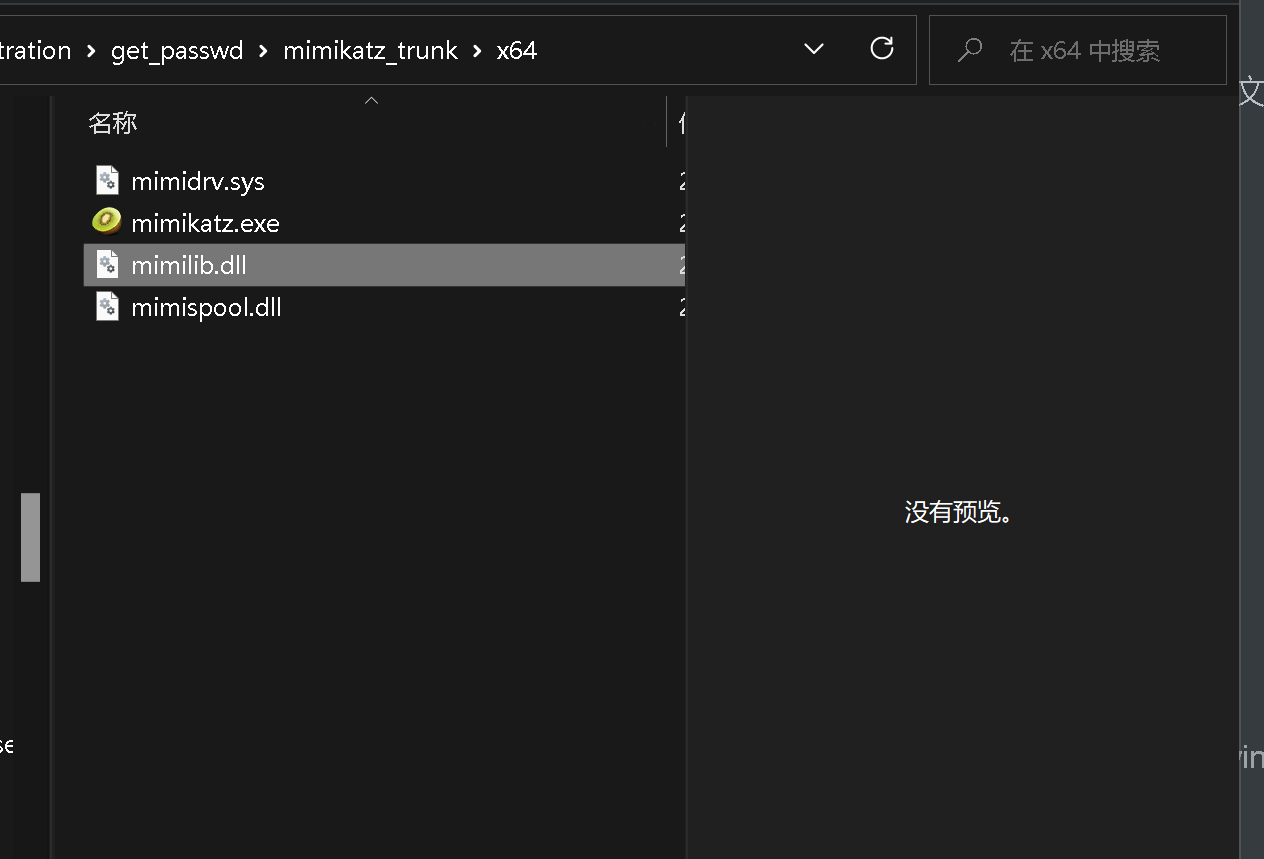
Task: Sort files by the 名称 column header
Action: (x=112, y=123)
